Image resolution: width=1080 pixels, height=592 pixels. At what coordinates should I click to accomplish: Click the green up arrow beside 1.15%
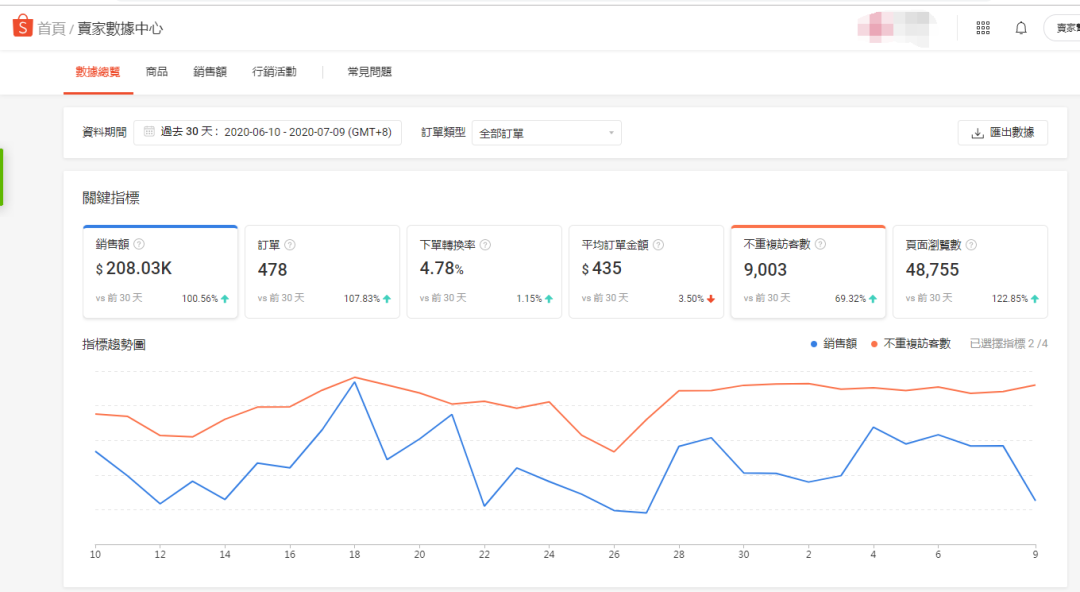click(549, 298)
